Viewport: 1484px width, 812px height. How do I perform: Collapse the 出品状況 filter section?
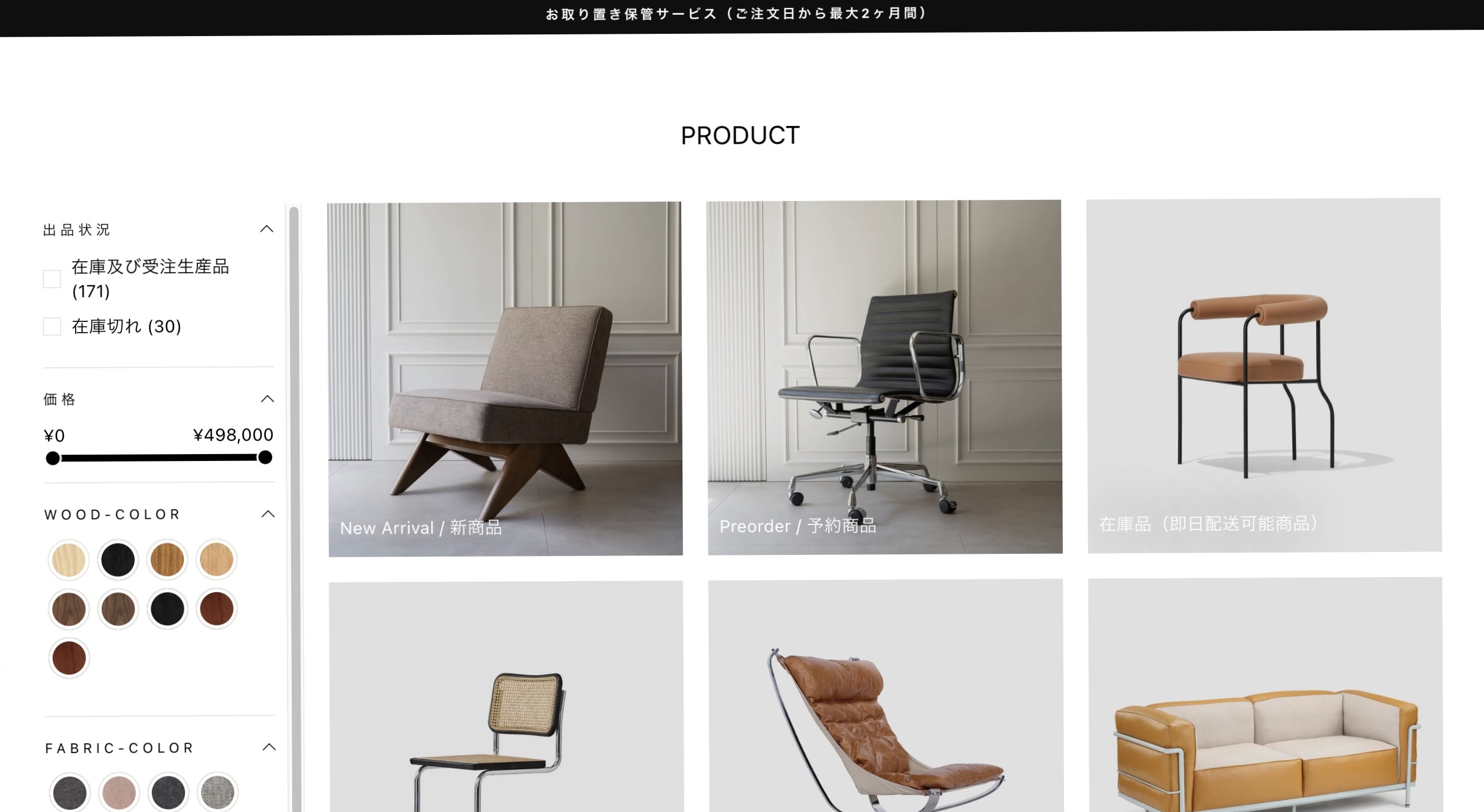[x=266, y=229]
